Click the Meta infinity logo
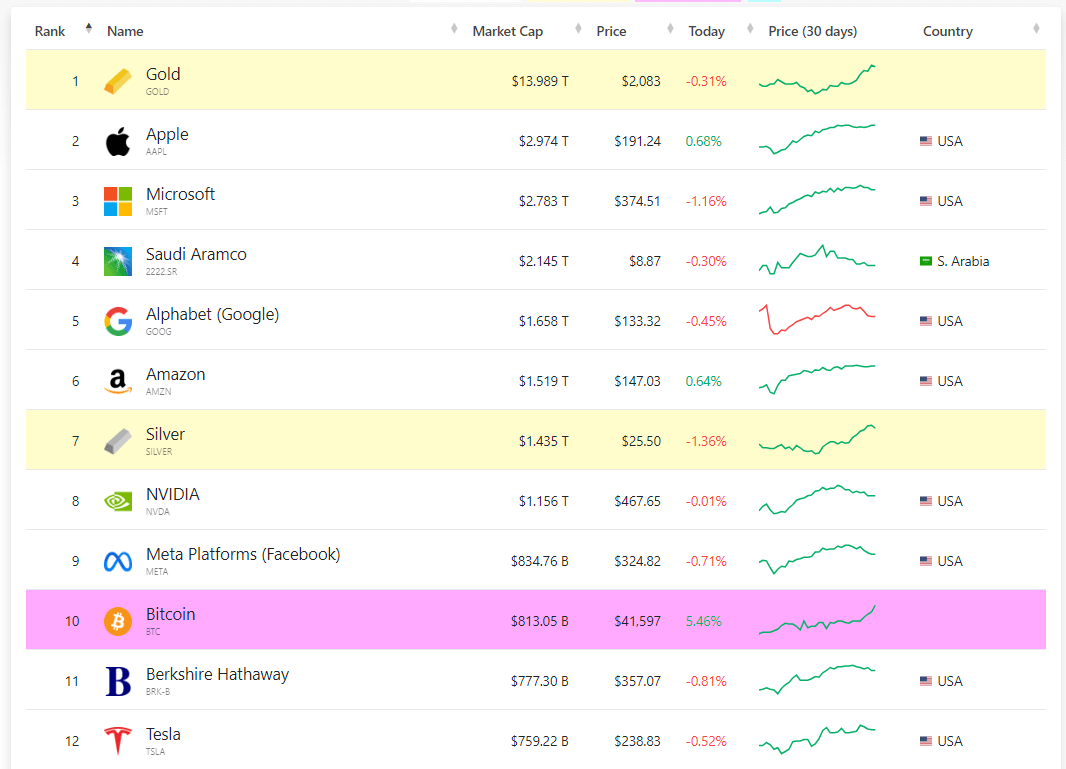This screenshot has width=1066, height=769. pyautogui.click(x=117, y=560)
